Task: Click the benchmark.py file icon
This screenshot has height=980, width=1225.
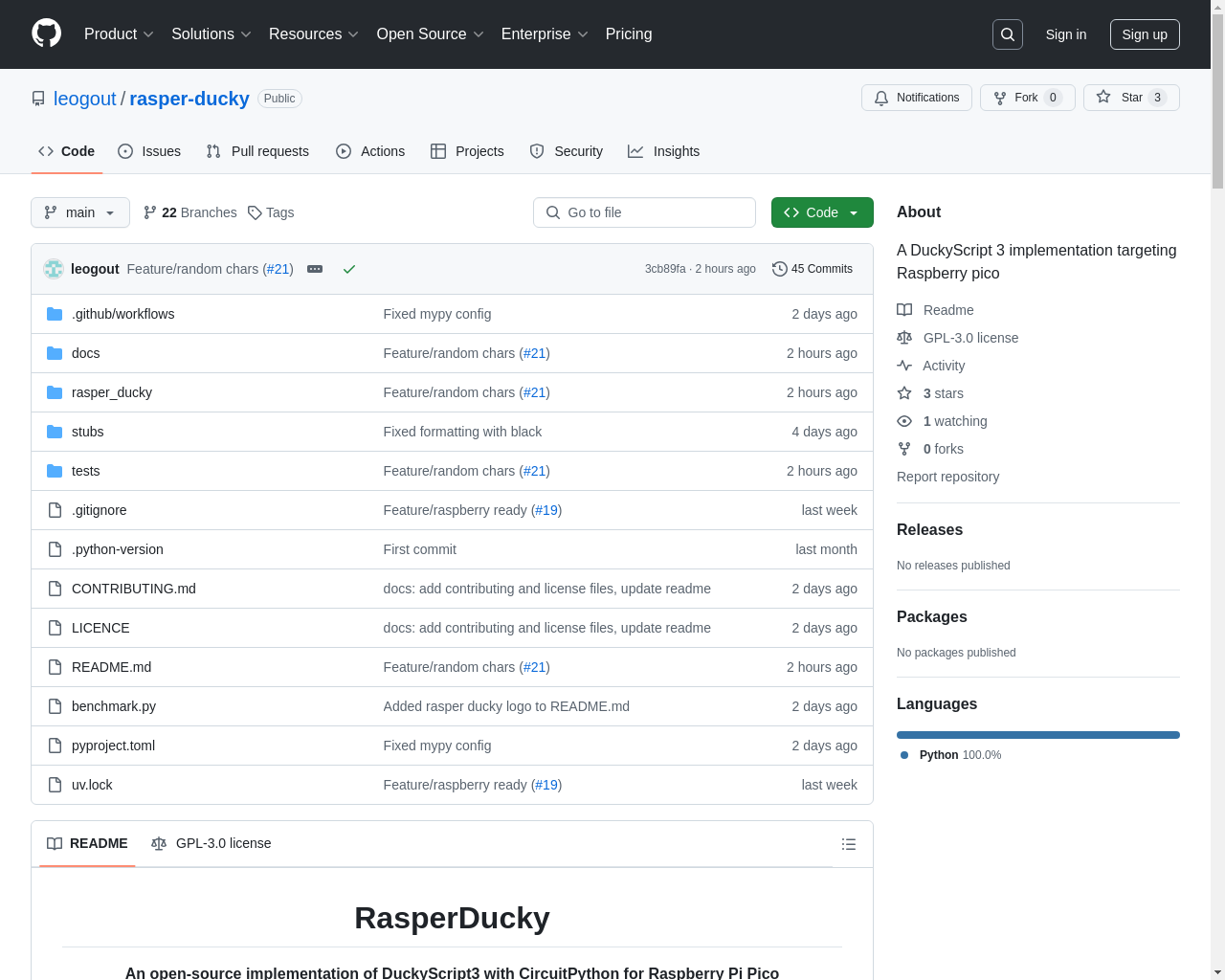Action: pyautogui.click(x=55, y=706)
